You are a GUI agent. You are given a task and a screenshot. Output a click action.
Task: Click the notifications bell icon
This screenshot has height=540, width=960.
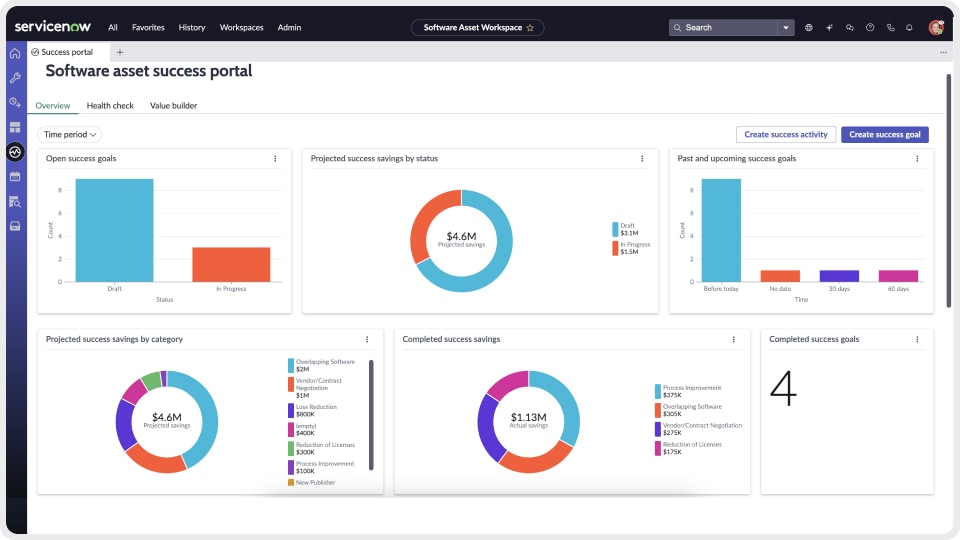[x=910, y=28]
